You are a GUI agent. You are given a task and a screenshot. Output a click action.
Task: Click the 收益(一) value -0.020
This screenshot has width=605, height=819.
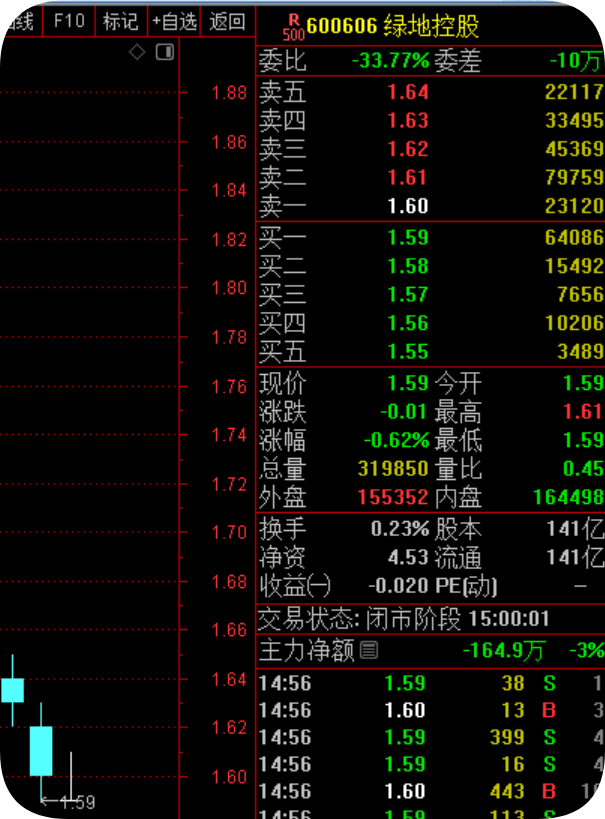(x=398, y=586)
